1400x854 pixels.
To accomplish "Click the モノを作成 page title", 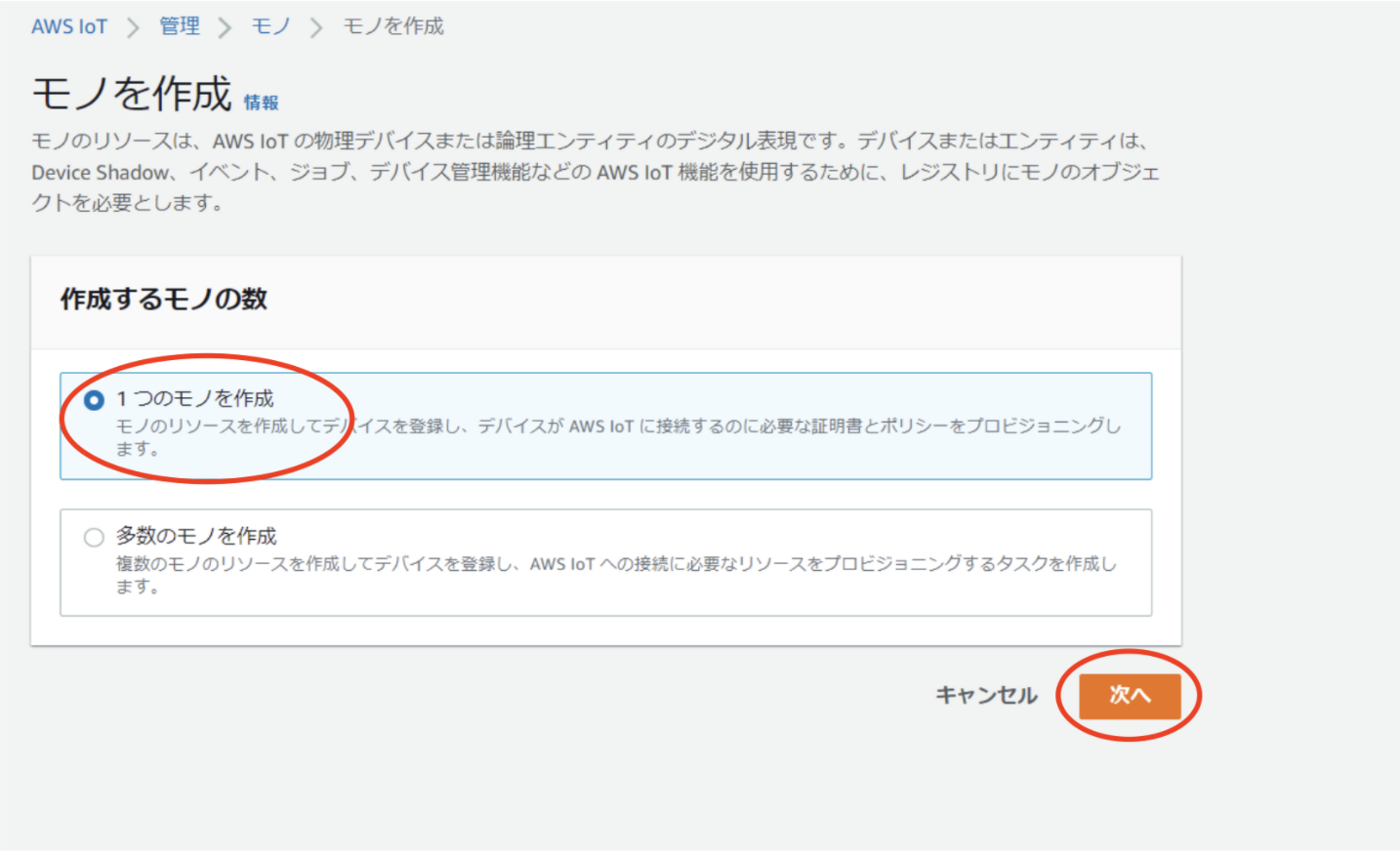I will (x=132, y=94).
